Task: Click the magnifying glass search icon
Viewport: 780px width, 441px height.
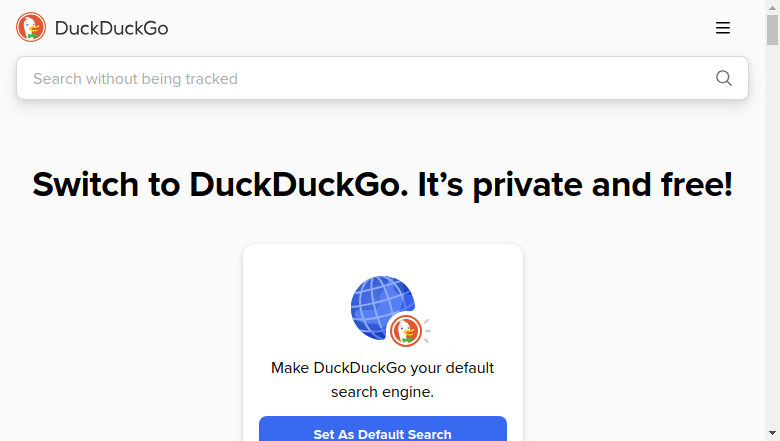Action: [724, 78]
